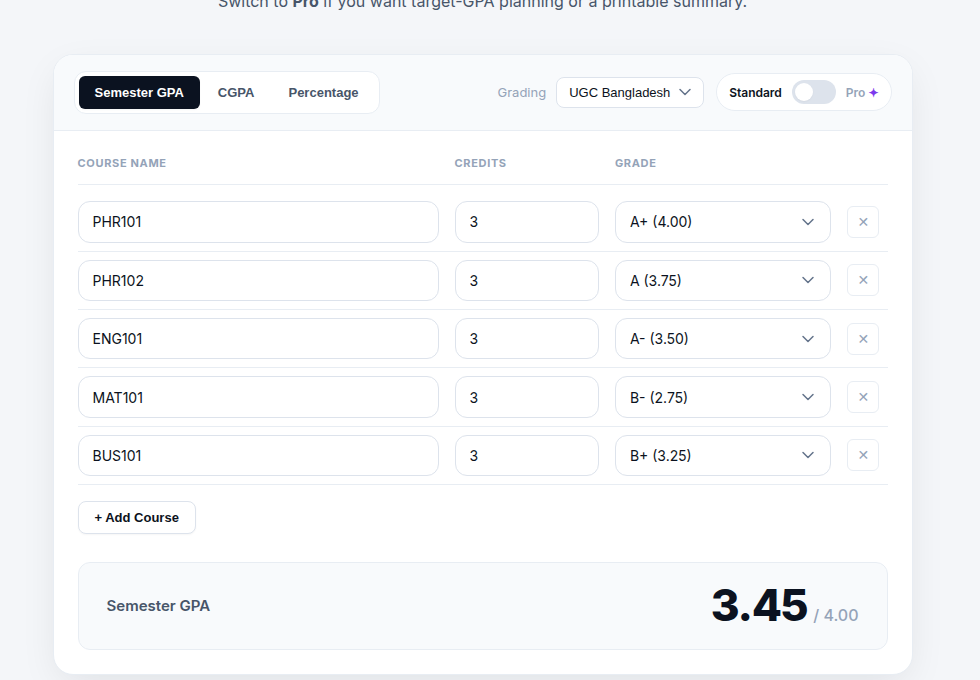Edit the credits field for PHR102

click(526, 281)
